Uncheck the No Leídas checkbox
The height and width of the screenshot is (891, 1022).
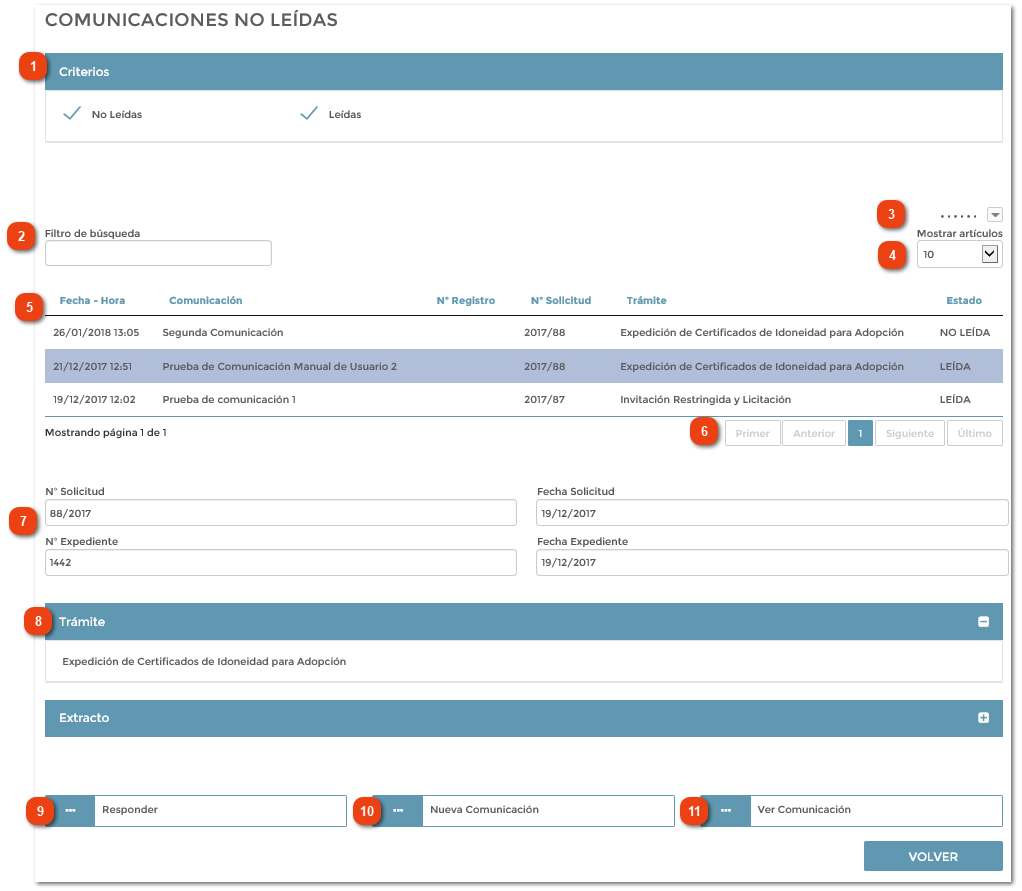click(x=71, y=113)
